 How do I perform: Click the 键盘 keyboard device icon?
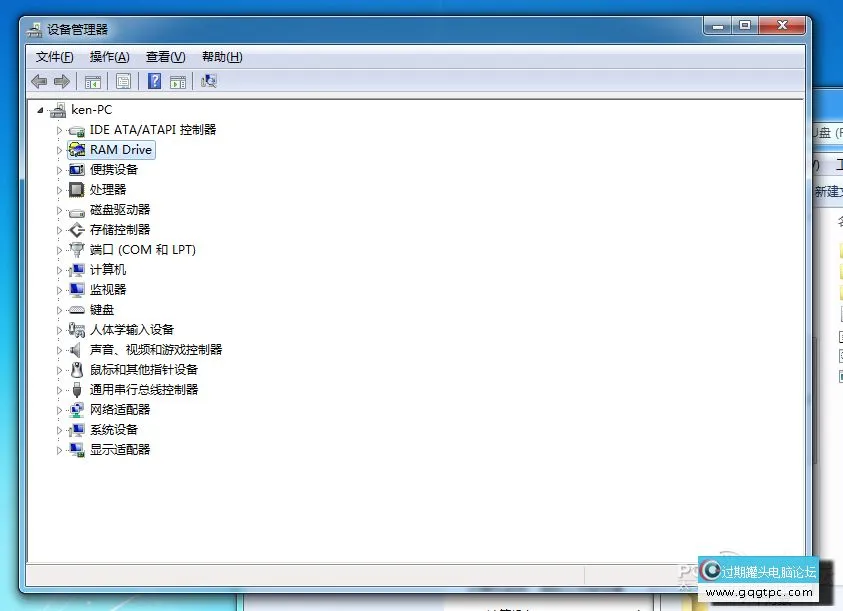click(76, 310)
